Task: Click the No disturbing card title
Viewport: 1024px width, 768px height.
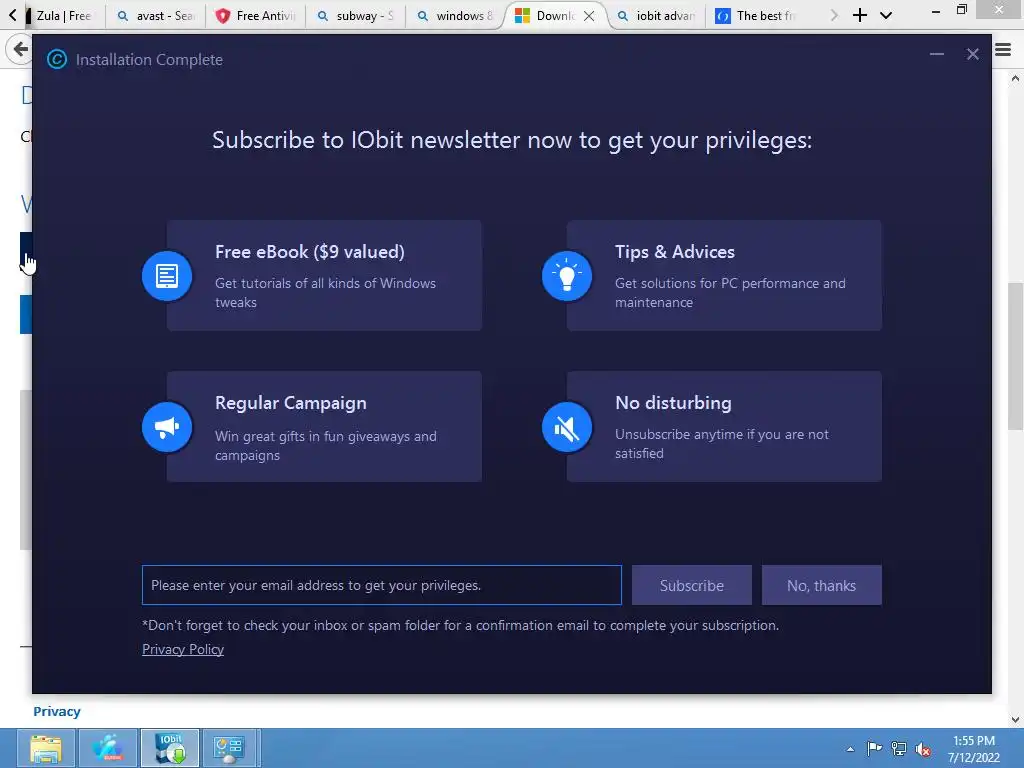Action: (x=673, y=403)
